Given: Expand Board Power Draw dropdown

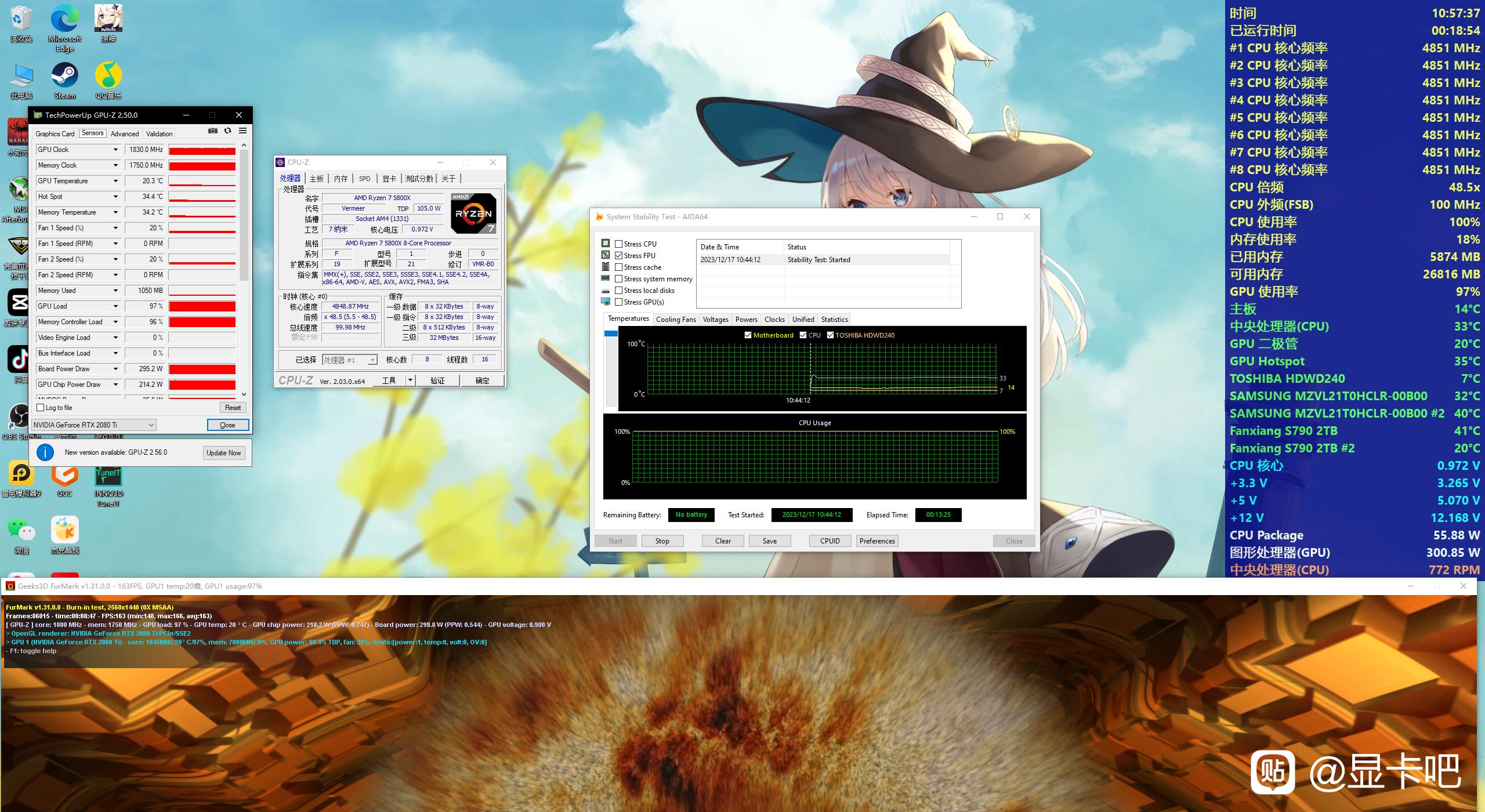Looking at the screenshot, I should point(115,369).
